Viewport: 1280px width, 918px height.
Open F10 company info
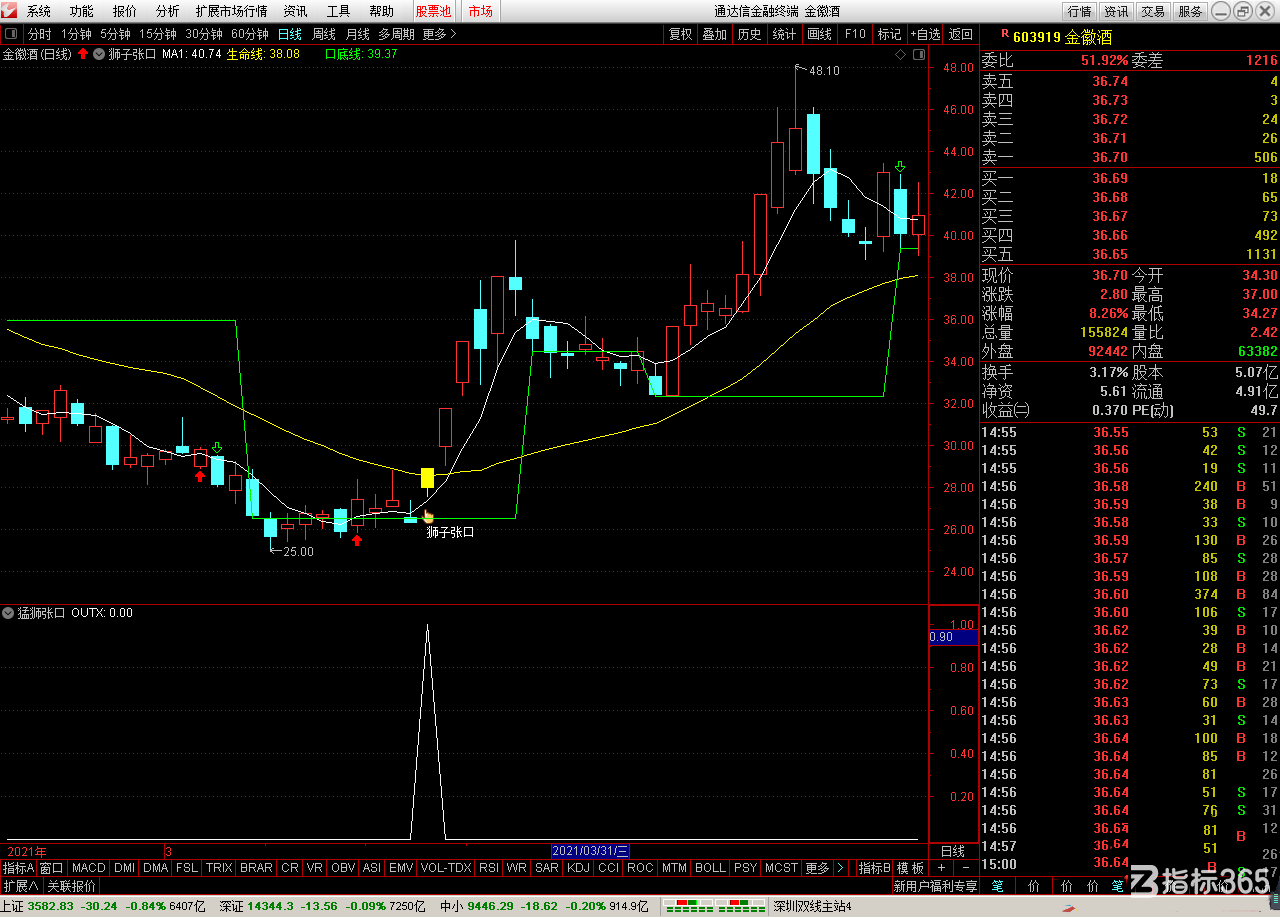coord(855,34)
